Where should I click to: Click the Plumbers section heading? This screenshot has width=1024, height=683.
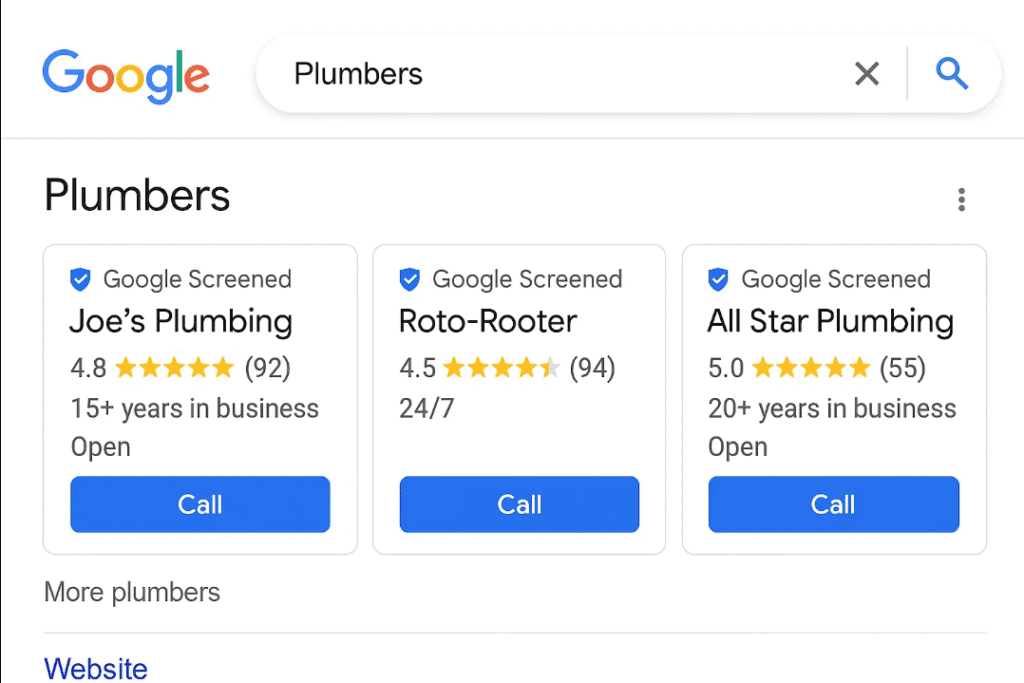(137, 195)
